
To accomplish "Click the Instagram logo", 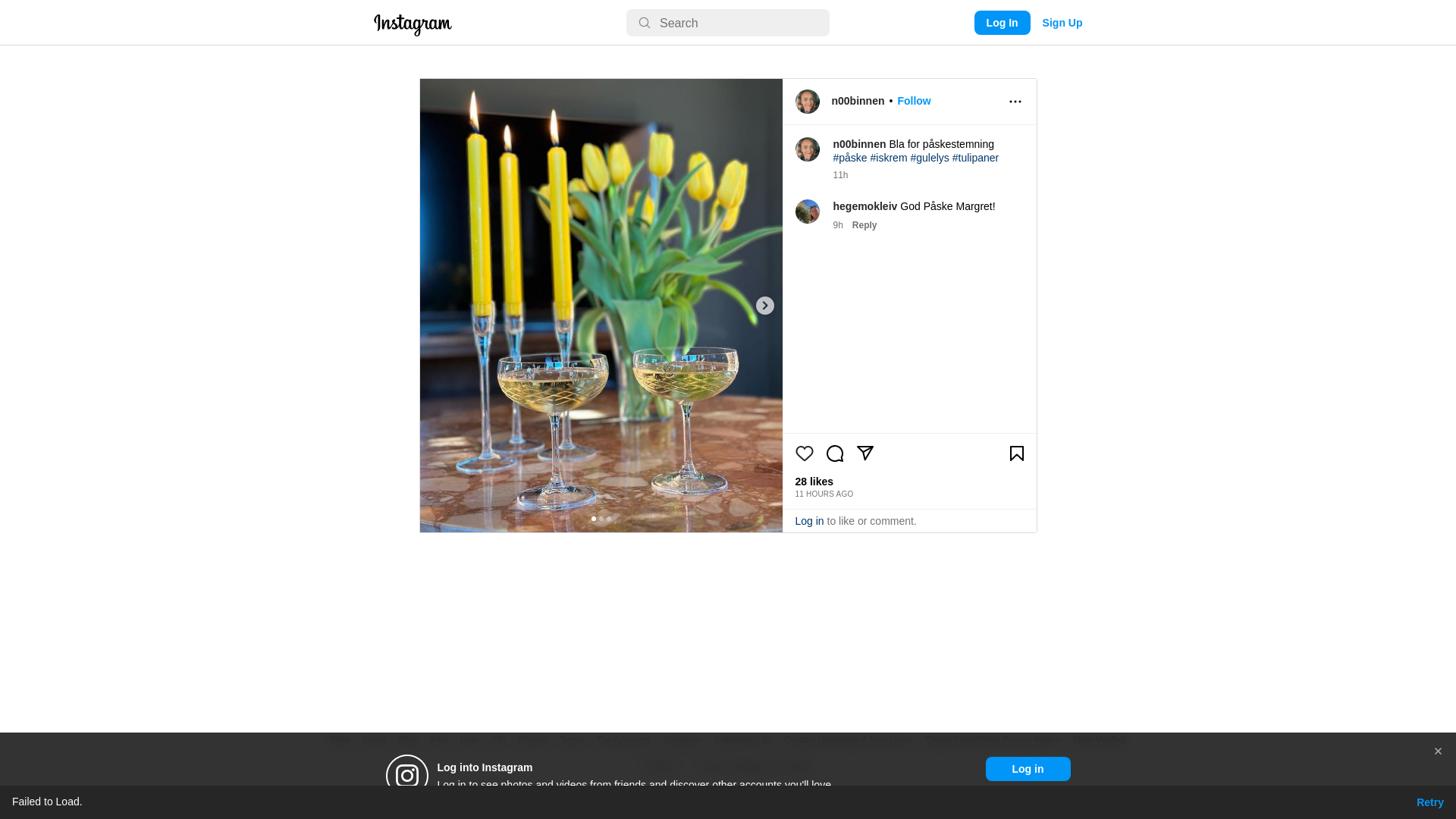I will pos(413,24).
